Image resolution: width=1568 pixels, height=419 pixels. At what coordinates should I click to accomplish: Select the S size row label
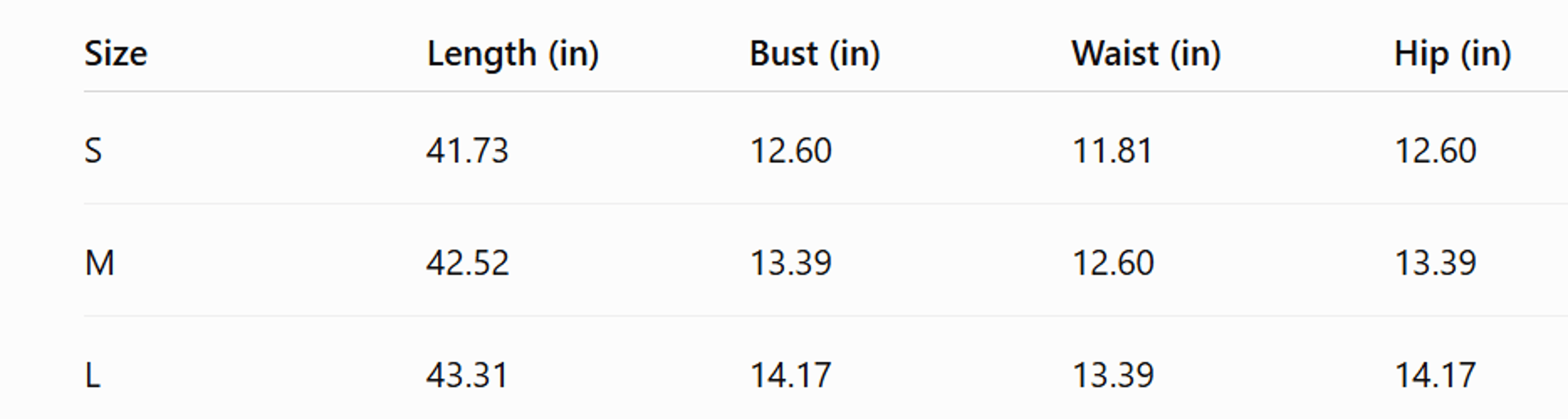click(x=93, y=150)
